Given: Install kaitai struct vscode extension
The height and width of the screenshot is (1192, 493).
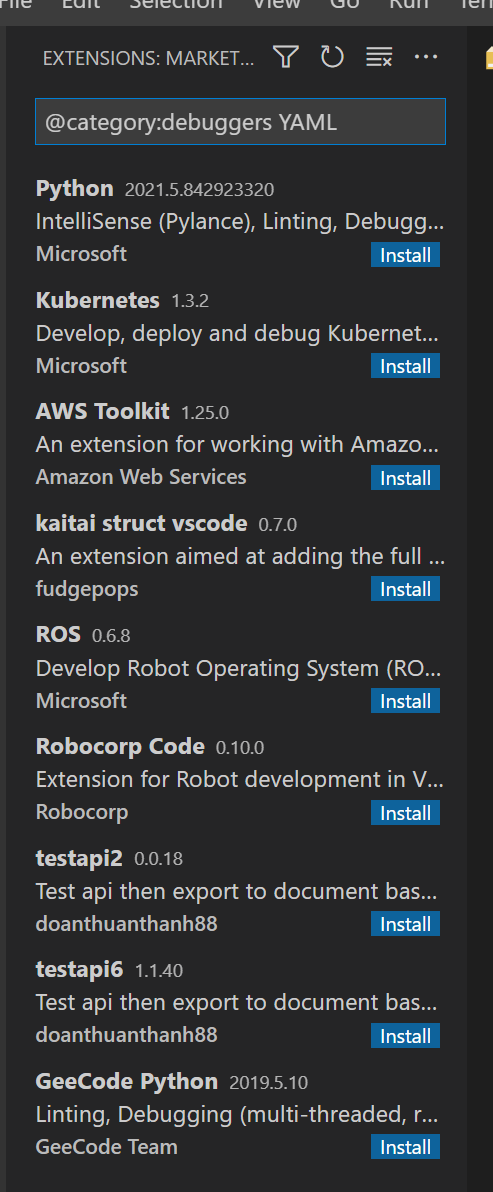Looking at the screenshot, I should 406,589.
